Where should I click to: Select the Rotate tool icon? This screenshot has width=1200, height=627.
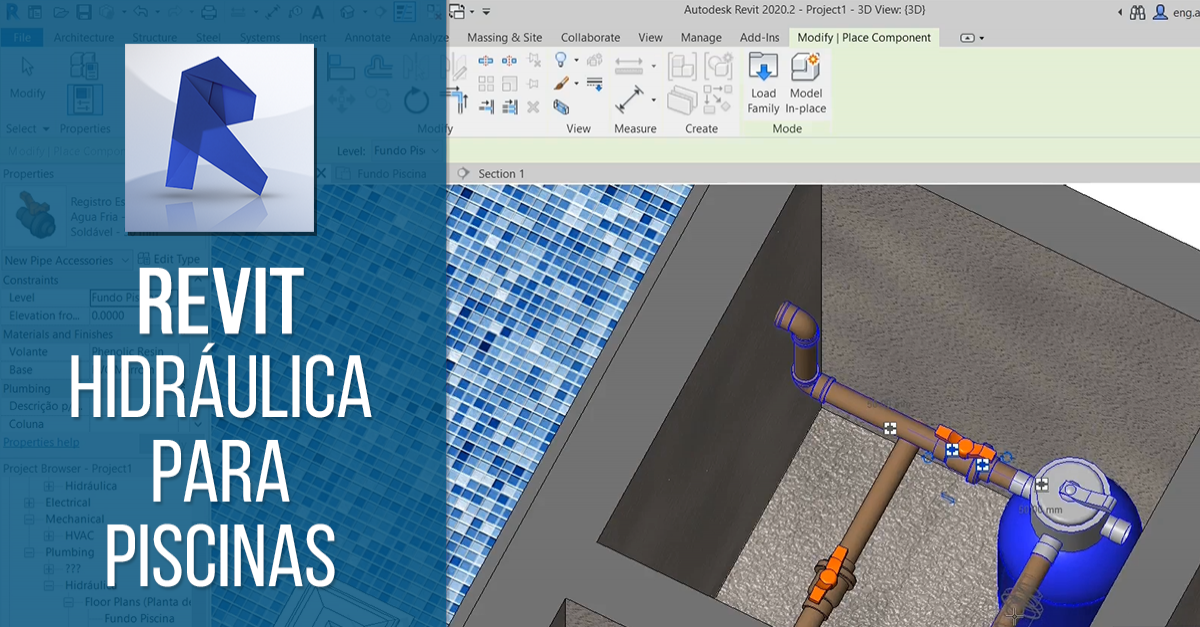click(416, 100)
